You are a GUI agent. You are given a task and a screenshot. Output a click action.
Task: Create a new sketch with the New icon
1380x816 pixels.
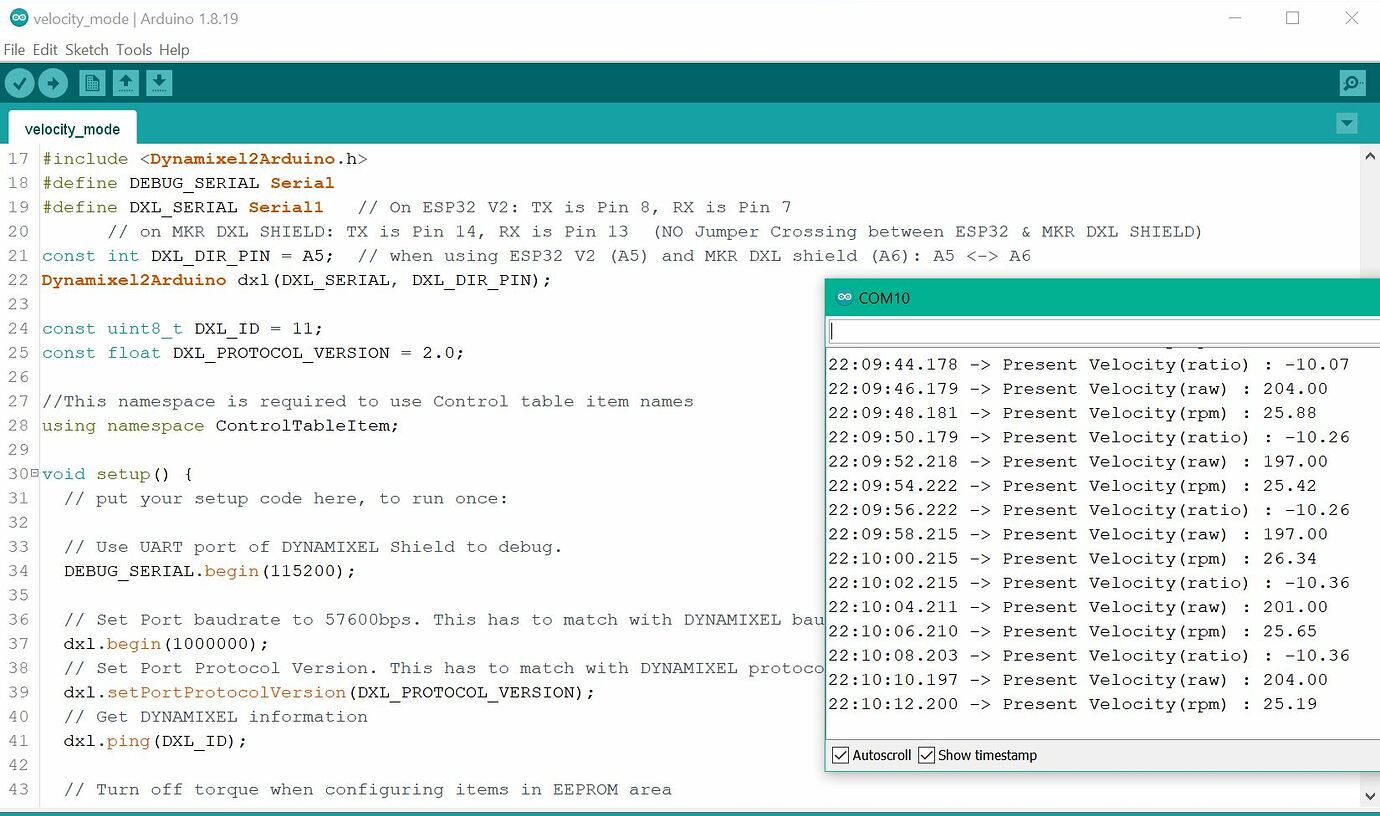[x=92, y=83]
